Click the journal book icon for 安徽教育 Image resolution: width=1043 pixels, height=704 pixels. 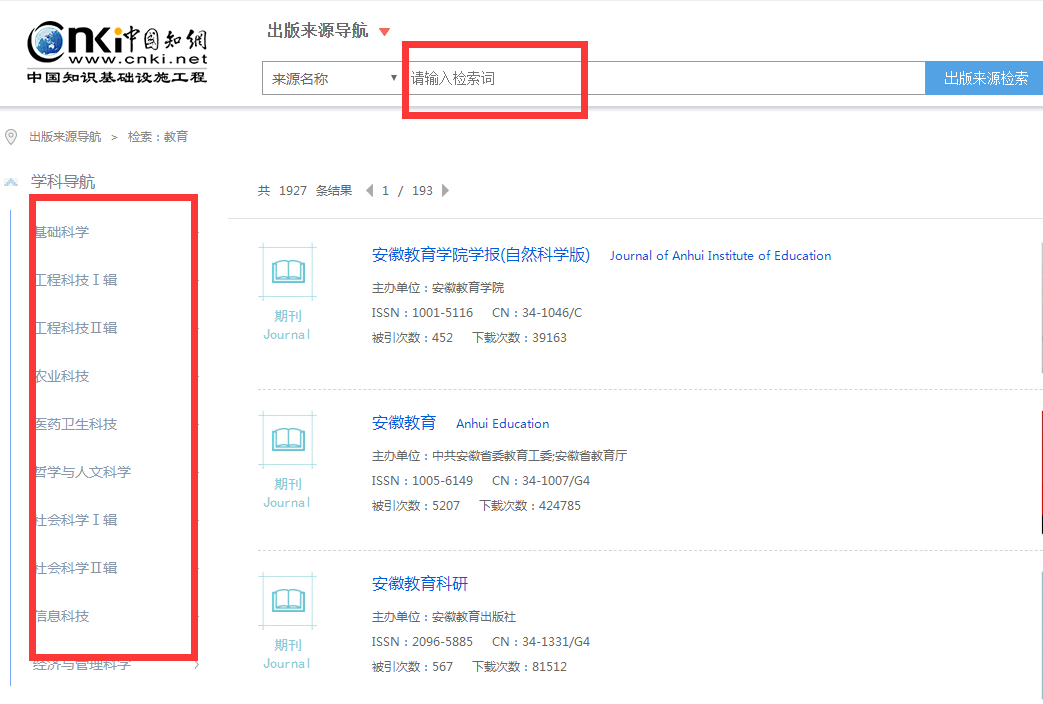click(288, 439)
